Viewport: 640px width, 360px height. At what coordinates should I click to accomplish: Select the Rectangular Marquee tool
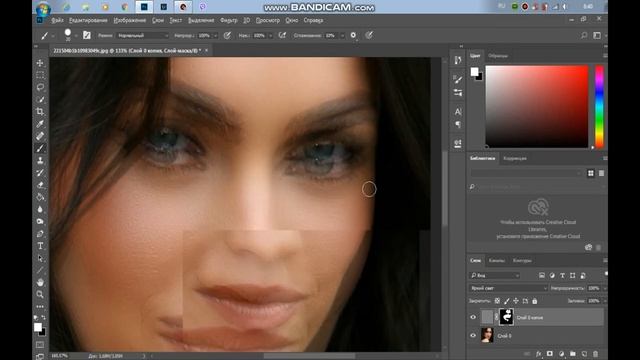pos(40,75)
